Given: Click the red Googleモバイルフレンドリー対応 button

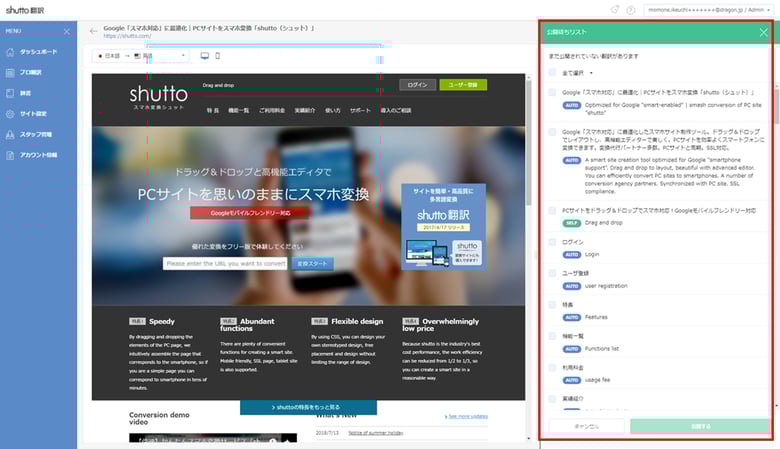Looking at the screenshot, I should coord(250,213).
